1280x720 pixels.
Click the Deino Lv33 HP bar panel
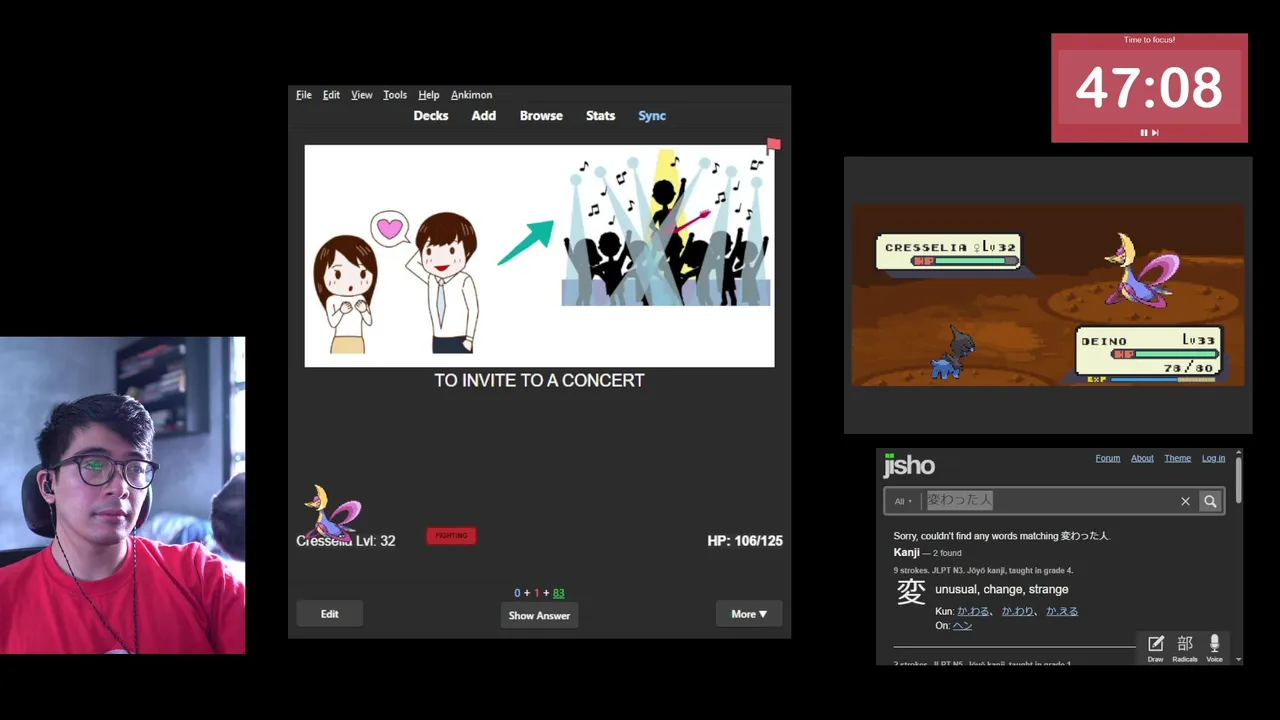pyautogui.click(x=1149, y=352)
